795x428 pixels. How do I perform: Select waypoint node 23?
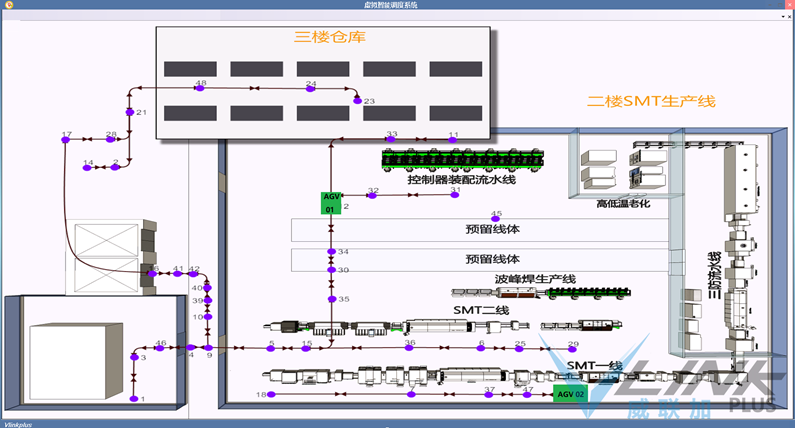pyautogui.click(x=355, y=100)
